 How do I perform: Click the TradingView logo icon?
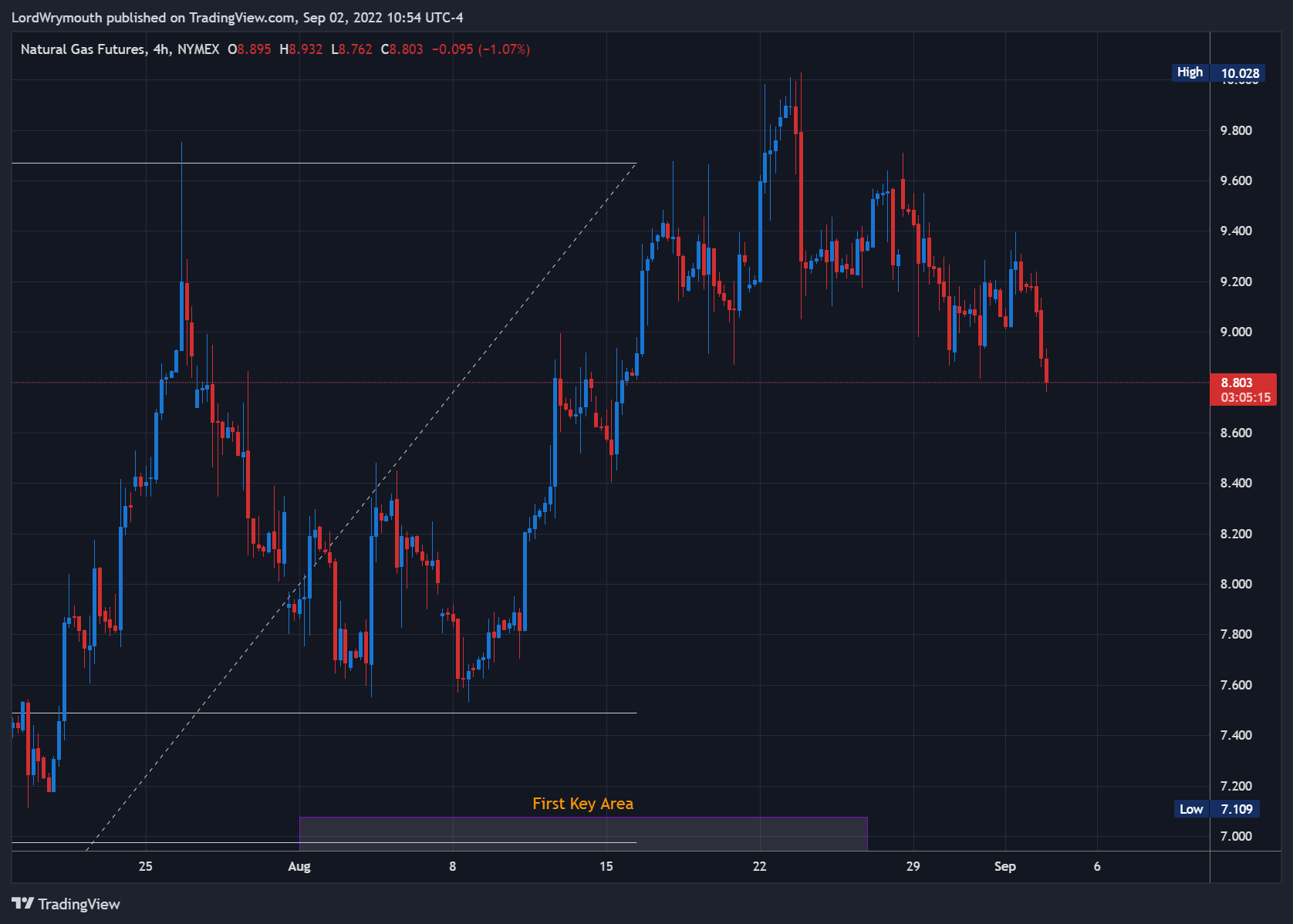point(22,903)
